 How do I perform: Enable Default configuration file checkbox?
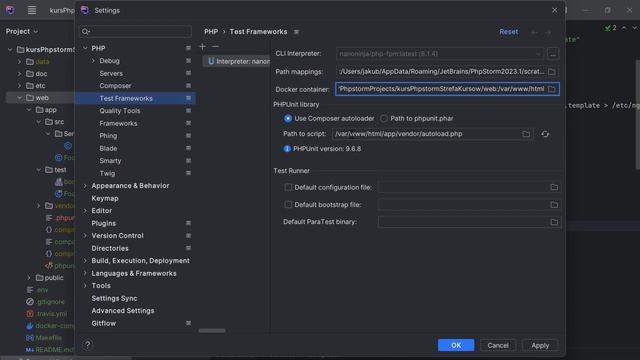(x=288, y=187)
